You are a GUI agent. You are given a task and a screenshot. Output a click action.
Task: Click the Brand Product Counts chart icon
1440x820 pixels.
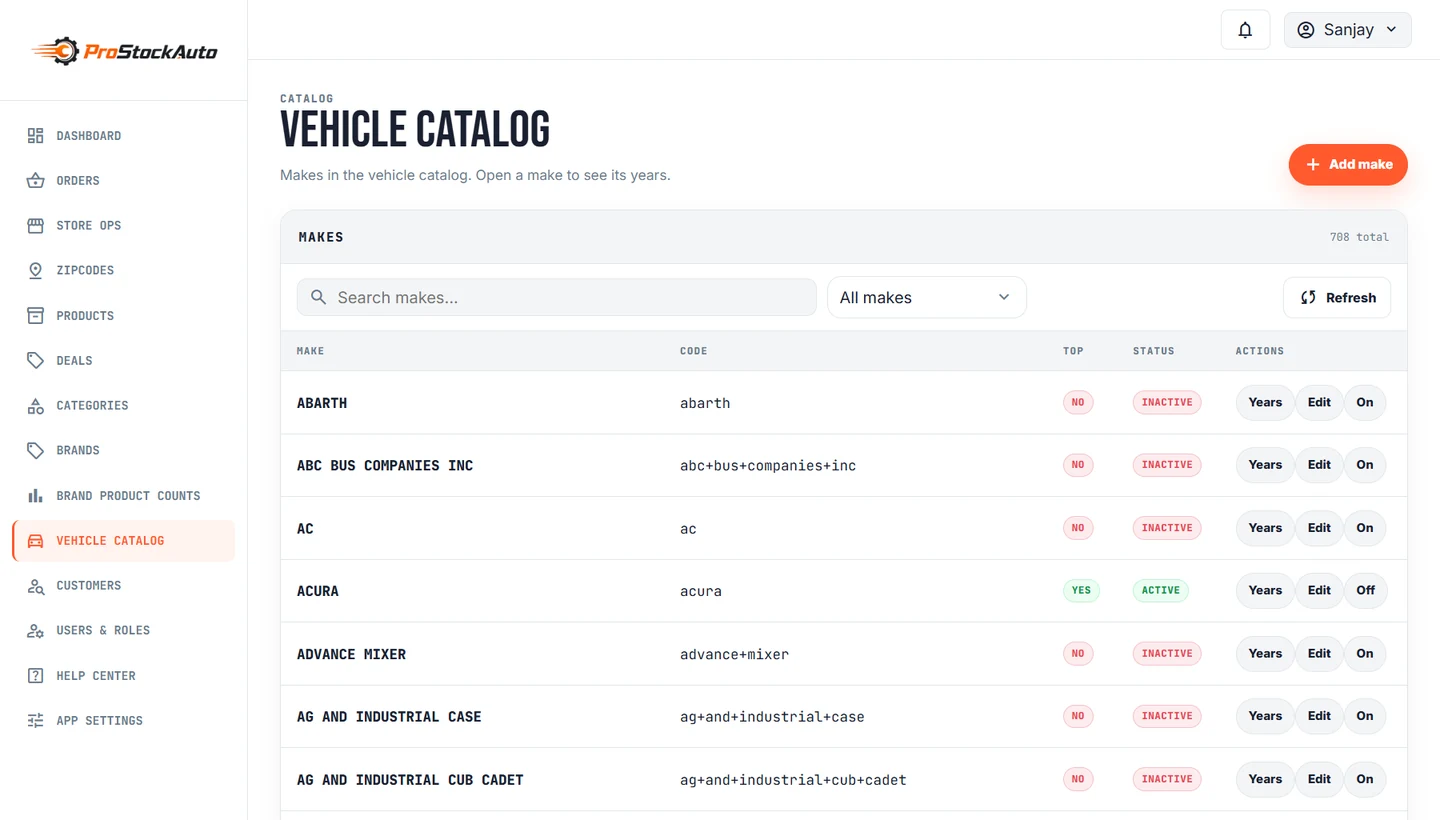(x=36, y=496)
